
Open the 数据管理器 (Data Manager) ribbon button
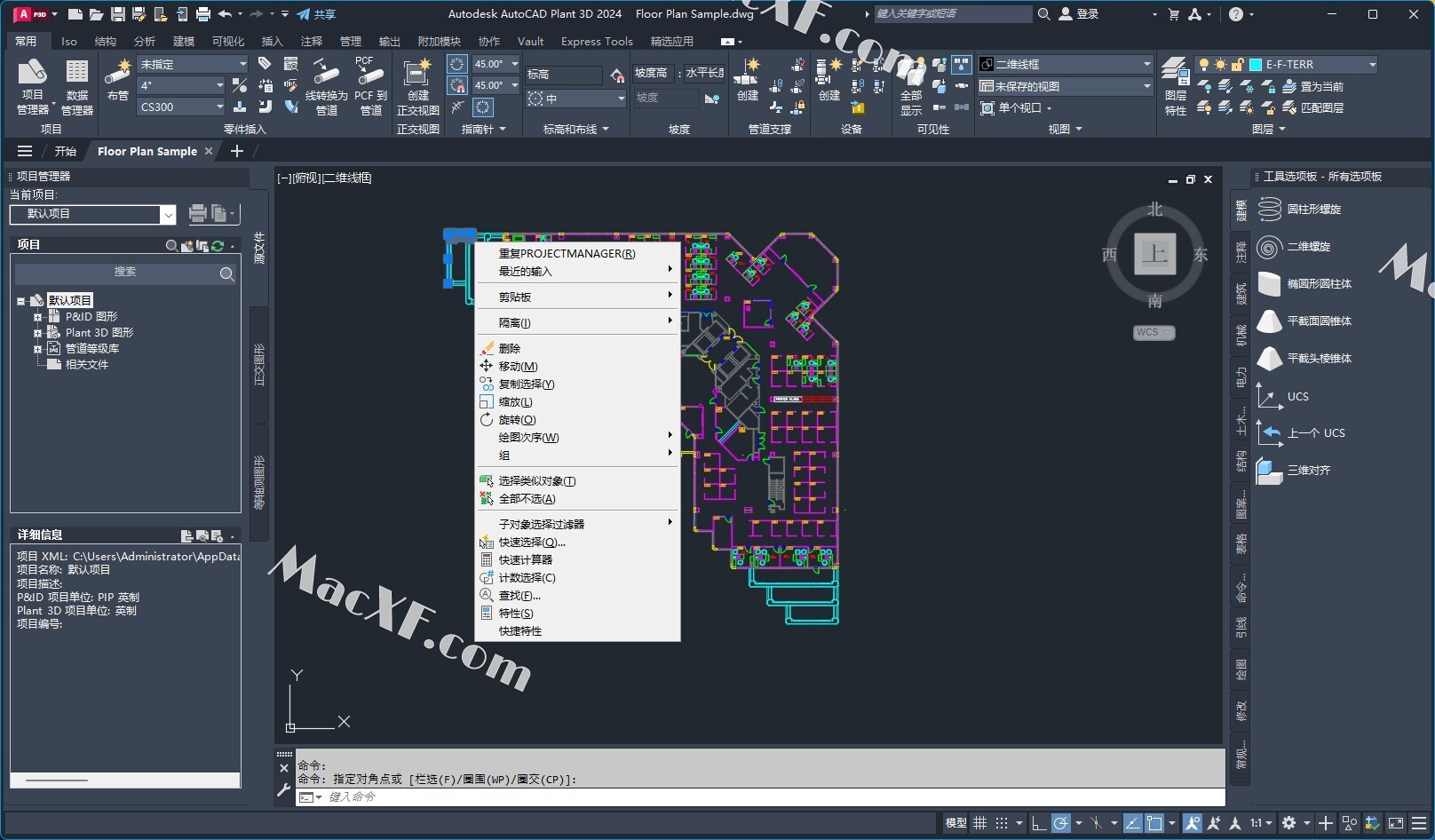point(77,86)
